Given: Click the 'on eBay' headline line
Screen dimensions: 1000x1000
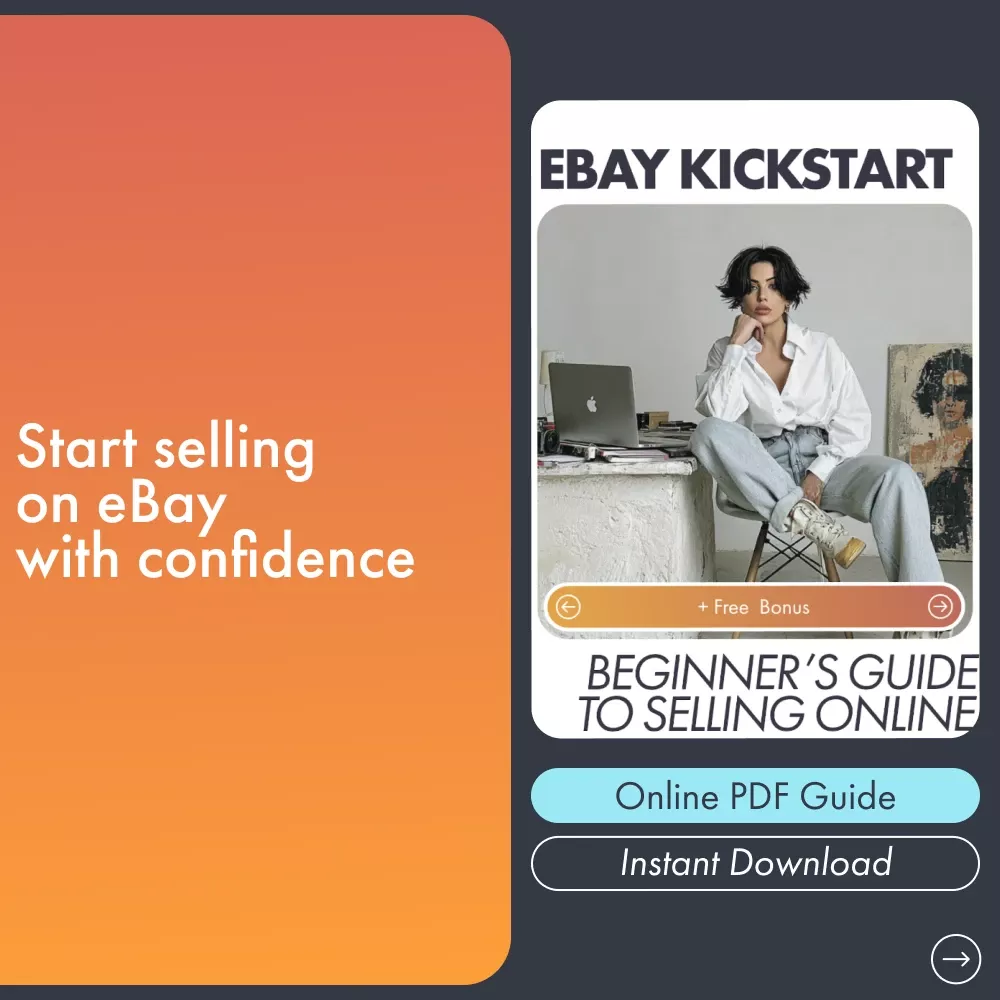Looking at the screenshot, I should coord(121,505).
